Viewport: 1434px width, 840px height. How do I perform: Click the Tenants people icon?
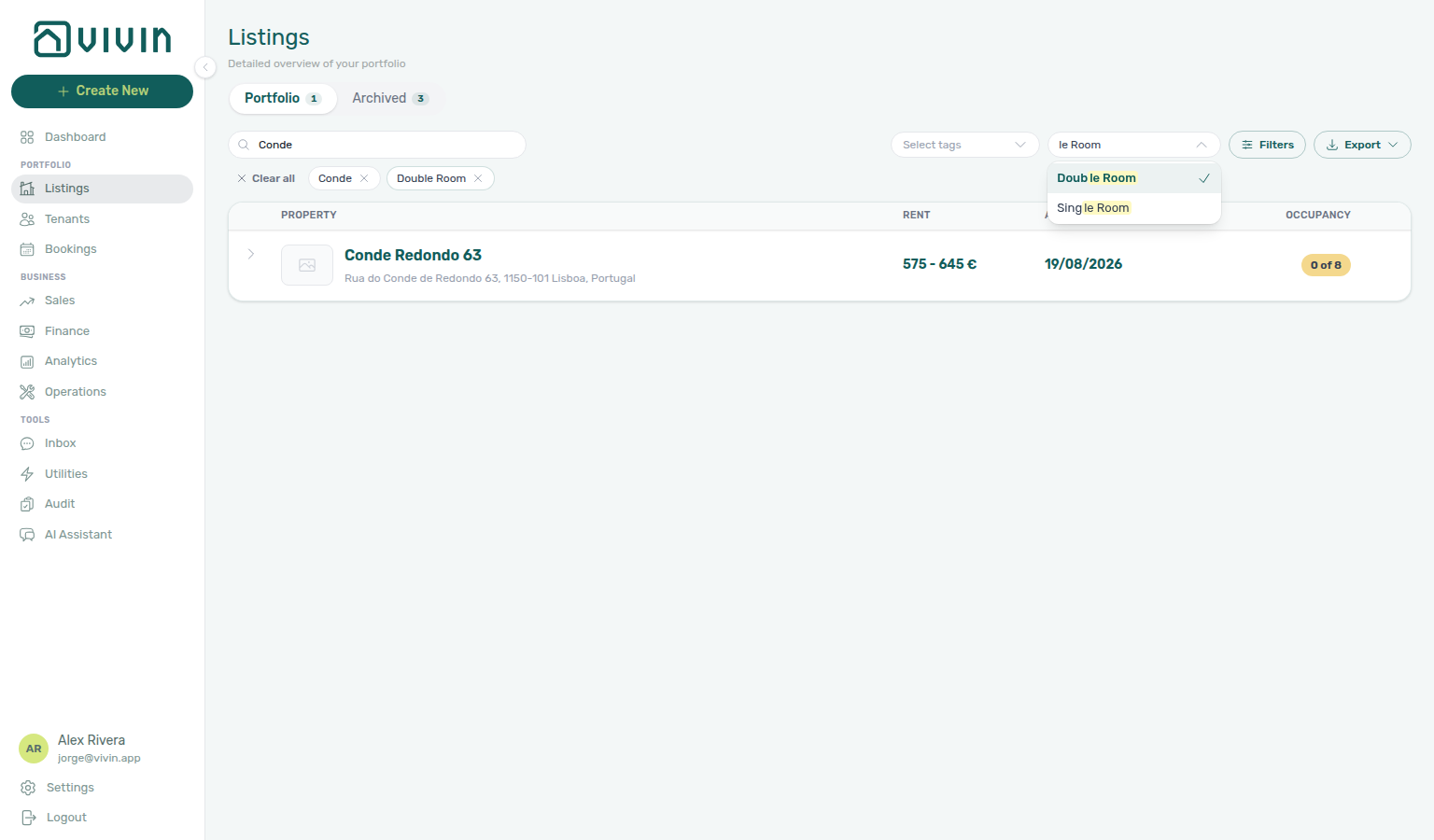(27, 219)
